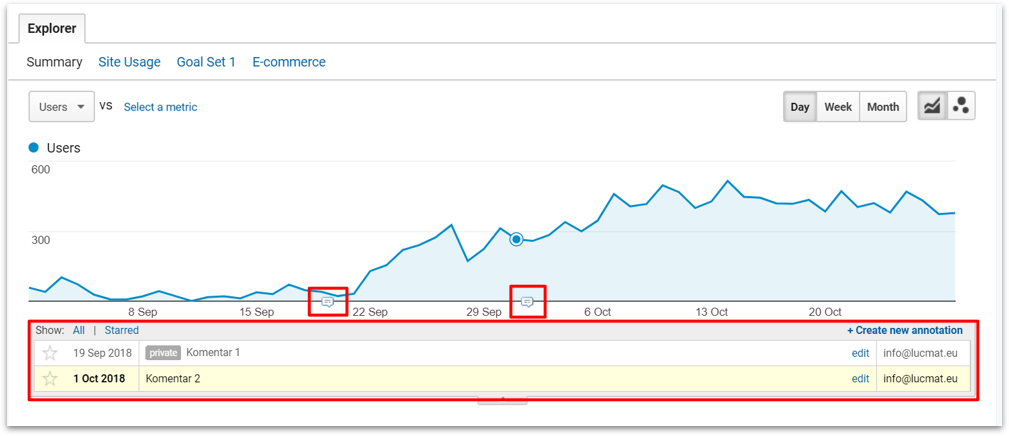
Task: Switch to Site Usage view
Action: click(x=129, y=62)
